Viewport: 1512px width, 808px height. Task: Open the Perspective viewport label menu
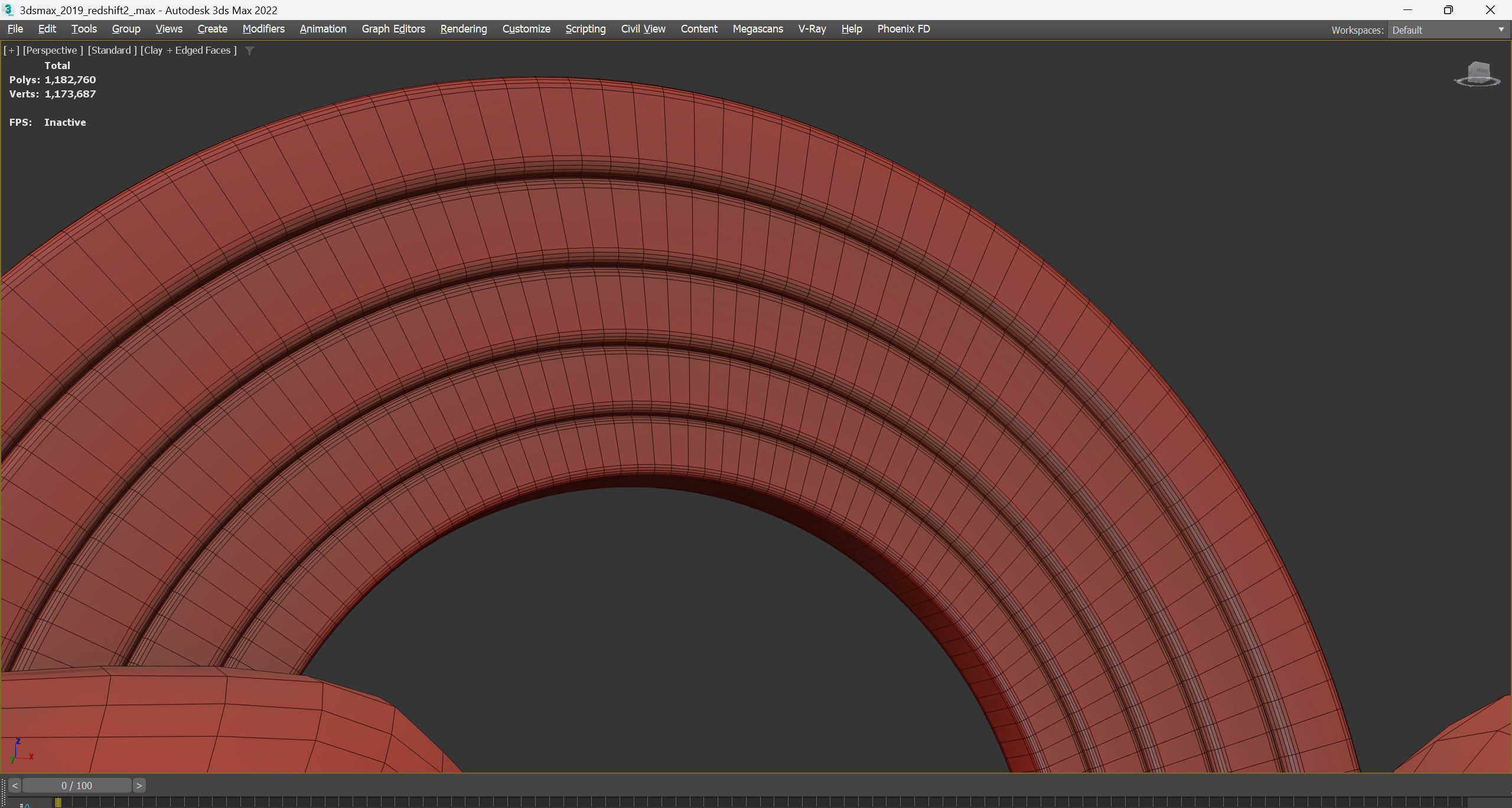tap(53, 50)
